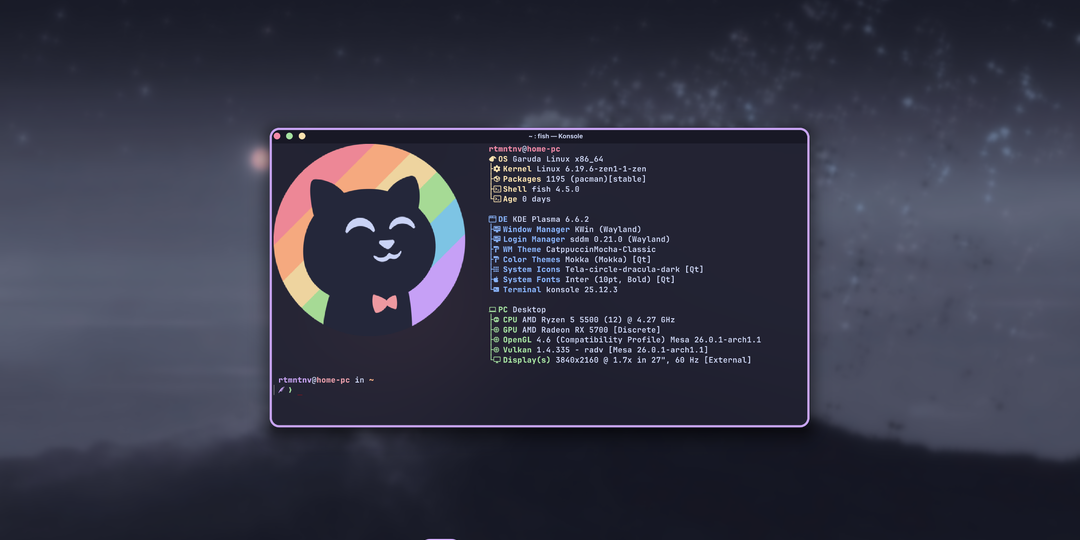
Task: Click the text 'KDE Plasma 6.6.2'
Action: (551, 219)
